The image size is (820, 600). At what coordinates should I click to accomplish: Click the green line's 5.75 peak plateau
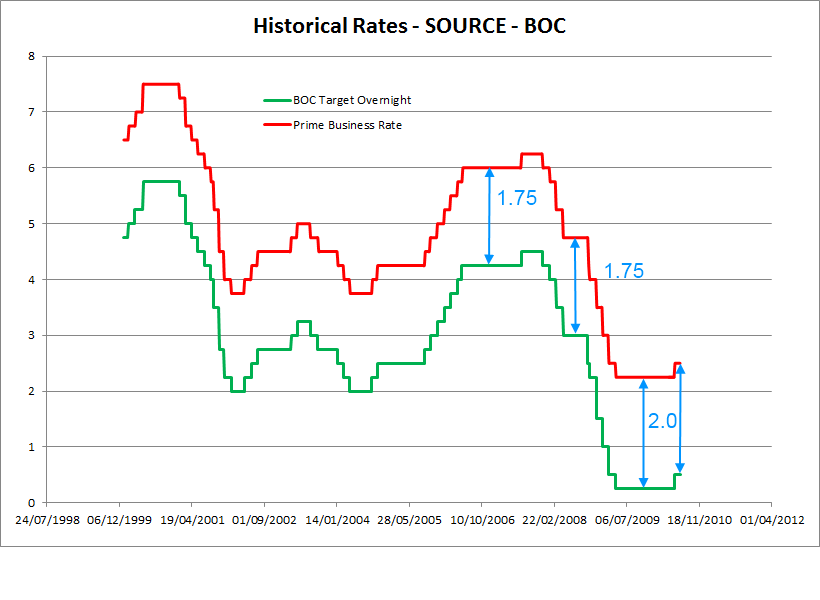(161, 182)
